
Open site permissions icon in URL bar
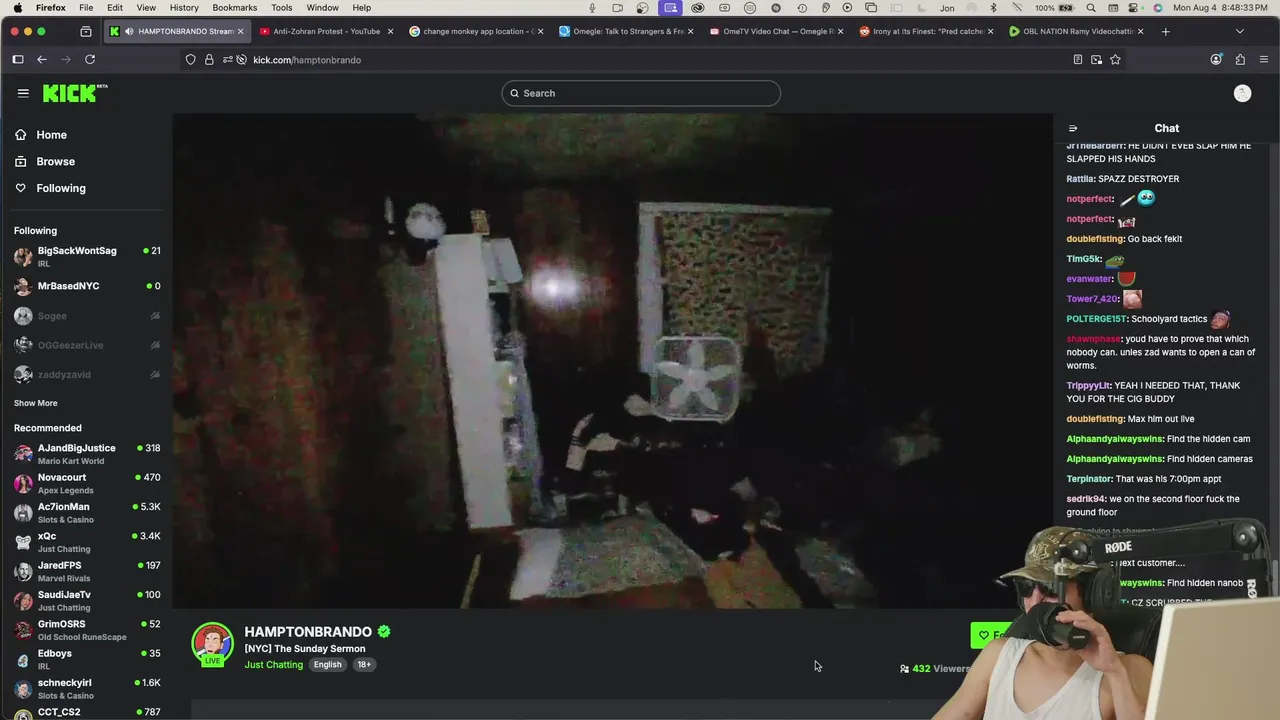tap(228, 60)
